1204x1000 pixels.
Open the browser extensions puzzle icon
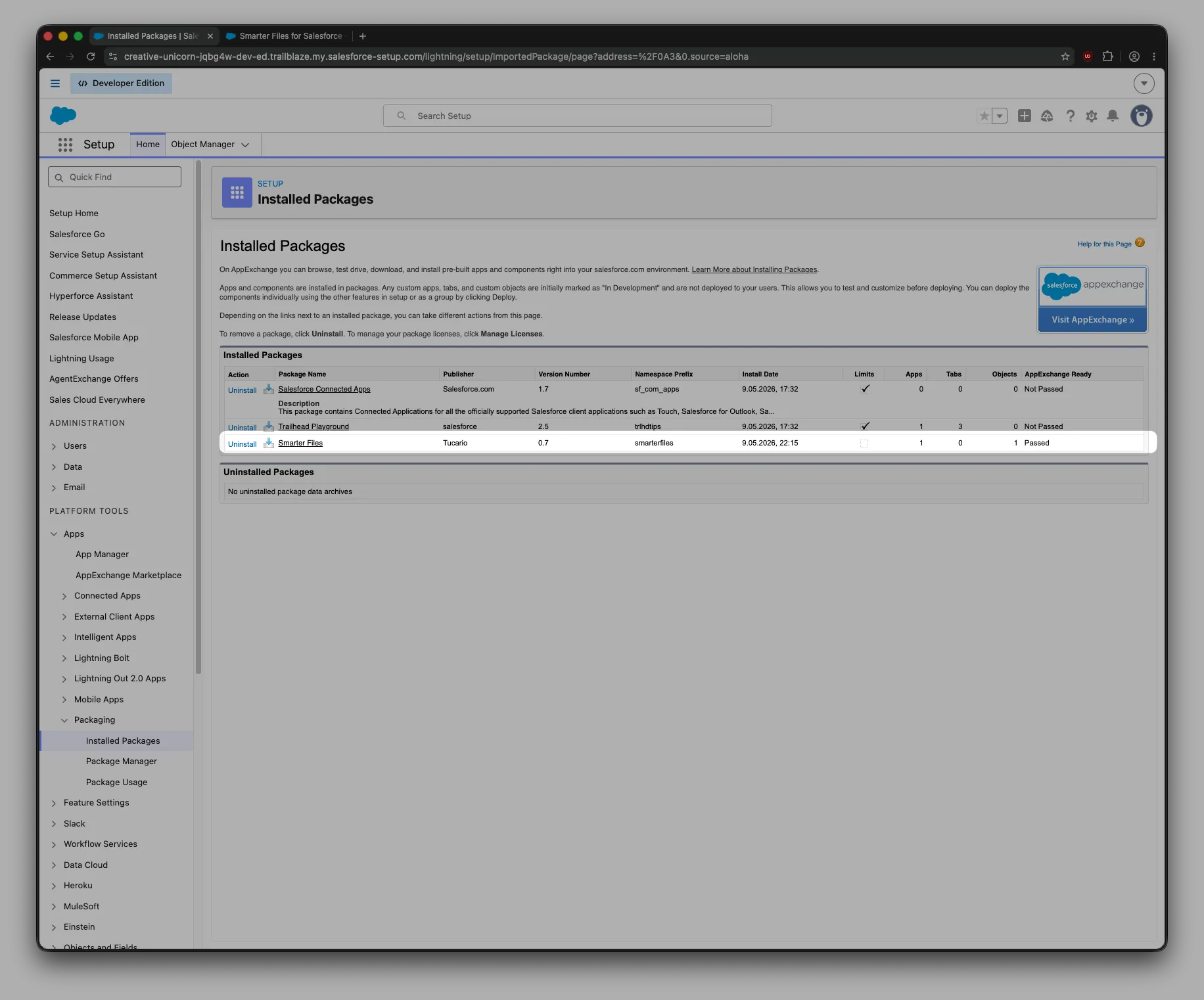tap(1108, 57)
